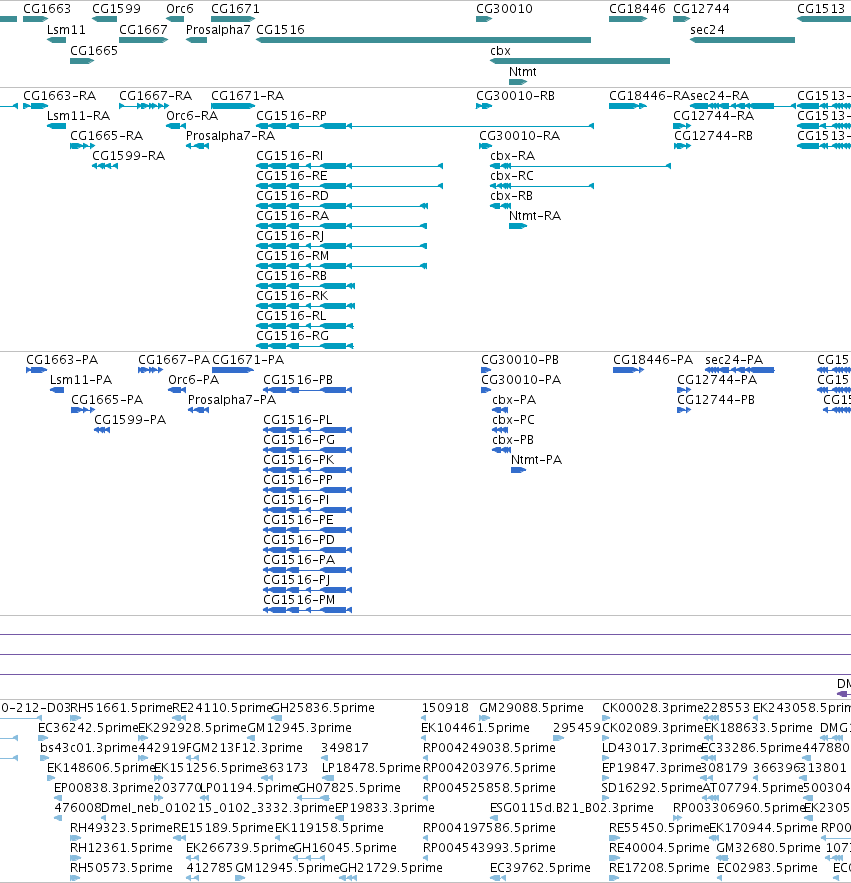
Task: Click EST RP004249038.5prime
Action: tap(426, 758)
